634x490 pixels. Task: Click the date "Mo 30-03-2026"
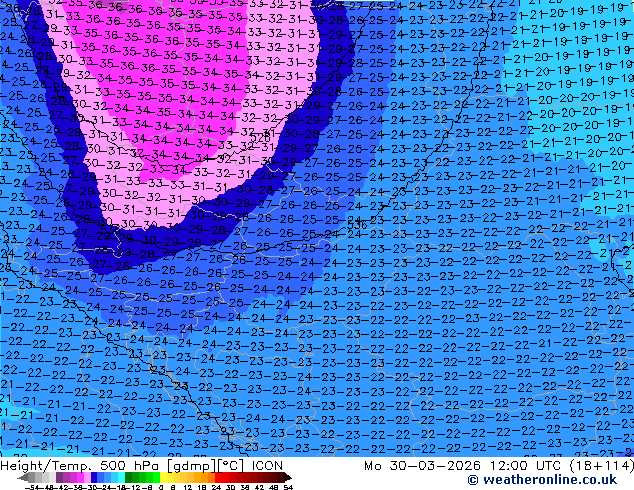click(422, 466)
